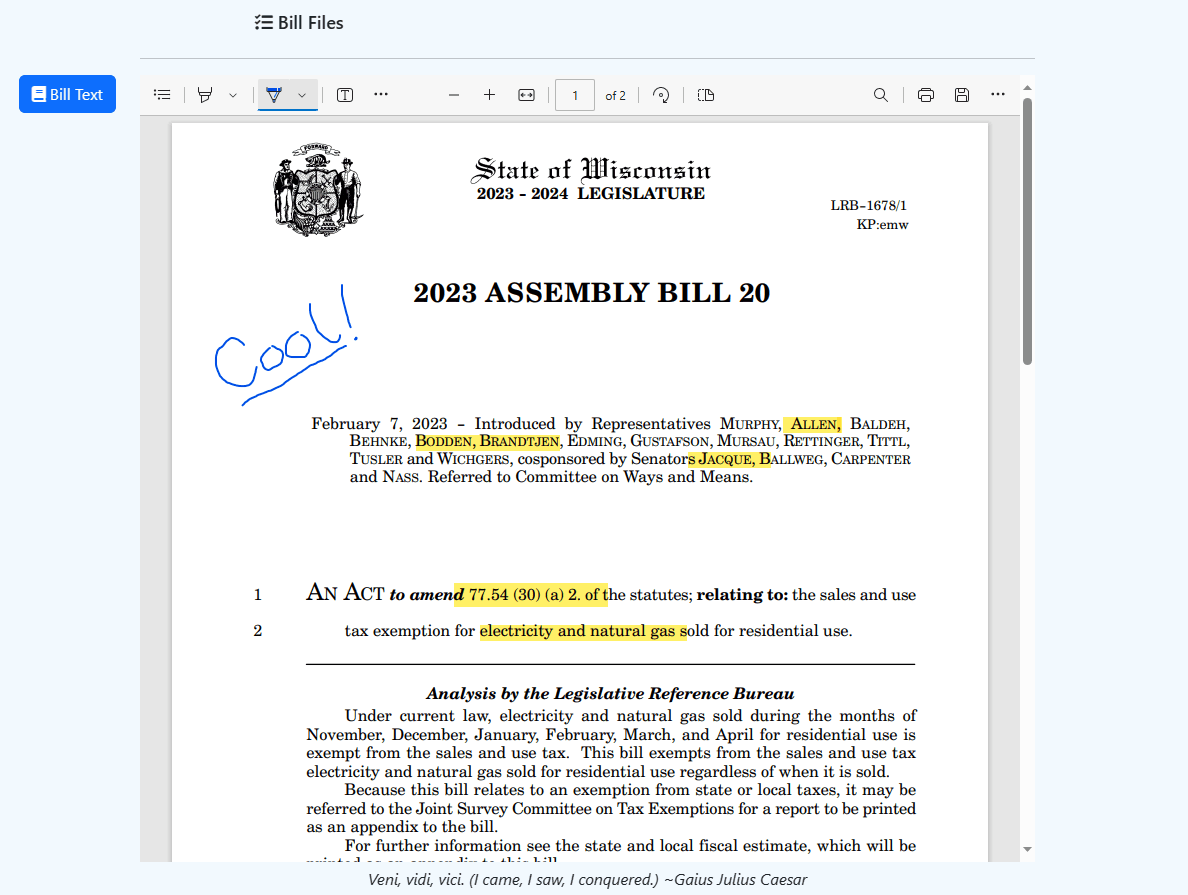Open the table of contents panel
The width and height of the screenshot is (1188, 895).
pyautogui.click(x=162, y=95)
